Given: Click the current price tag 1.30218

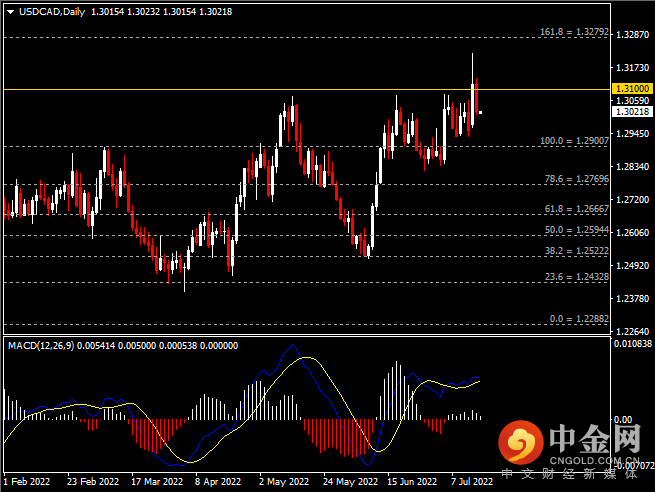Looking at the screenshot, I should [632, 112].
